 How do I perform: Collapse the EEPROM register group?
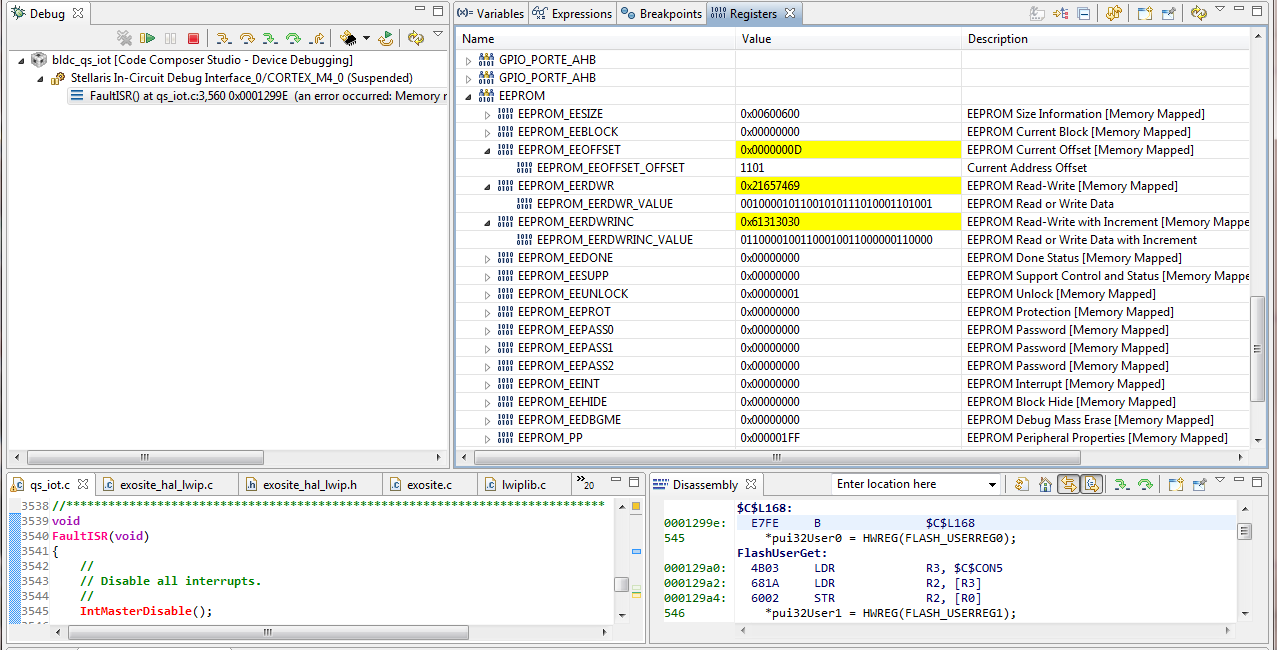click(469, 96)
